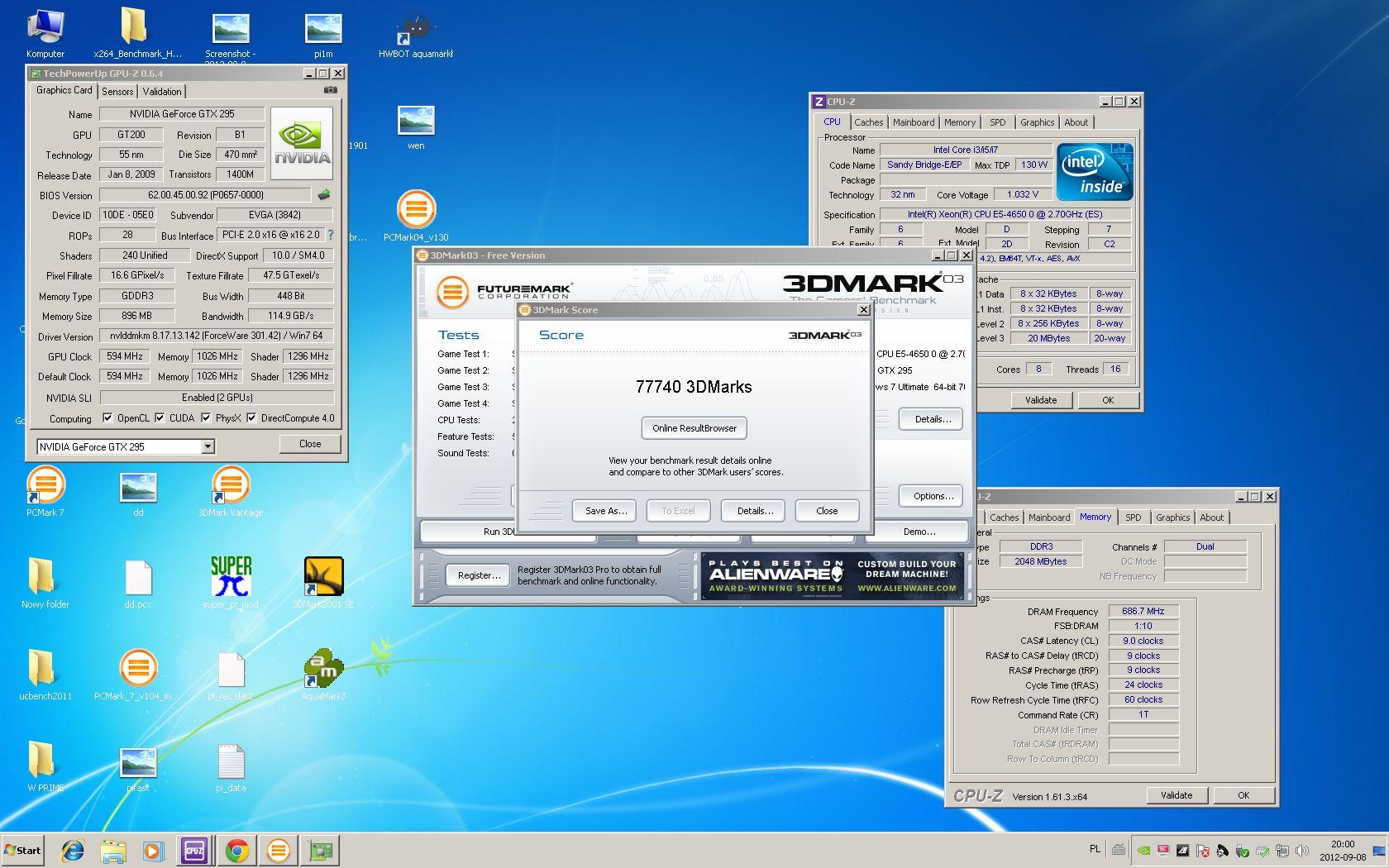Open Internet Explorer from the taskbar
1389x868 pixels.
(x=73, y=850)
